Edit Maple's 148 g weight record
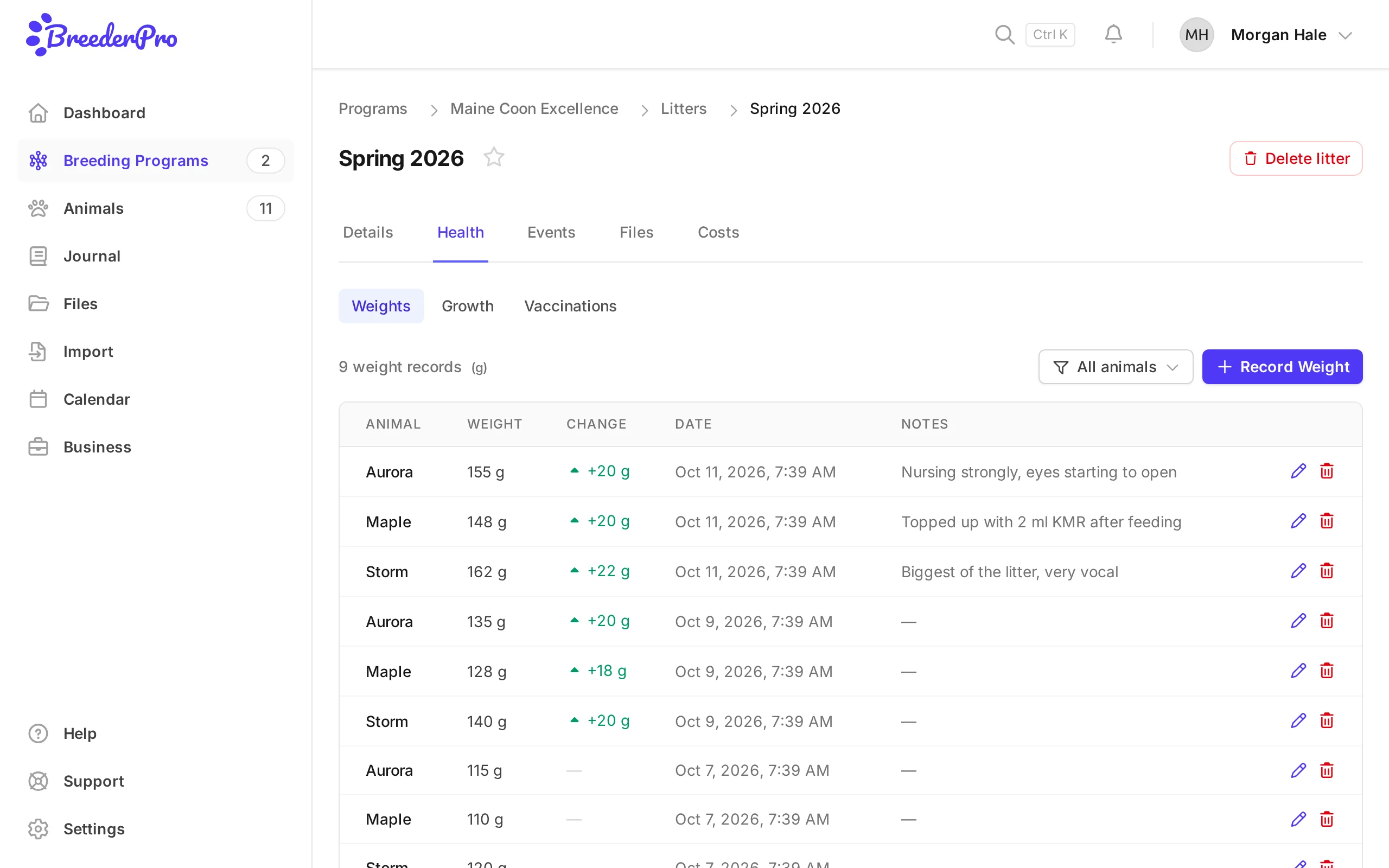Viewport: 1389px width, 868px height. [x=1298, y=521]
